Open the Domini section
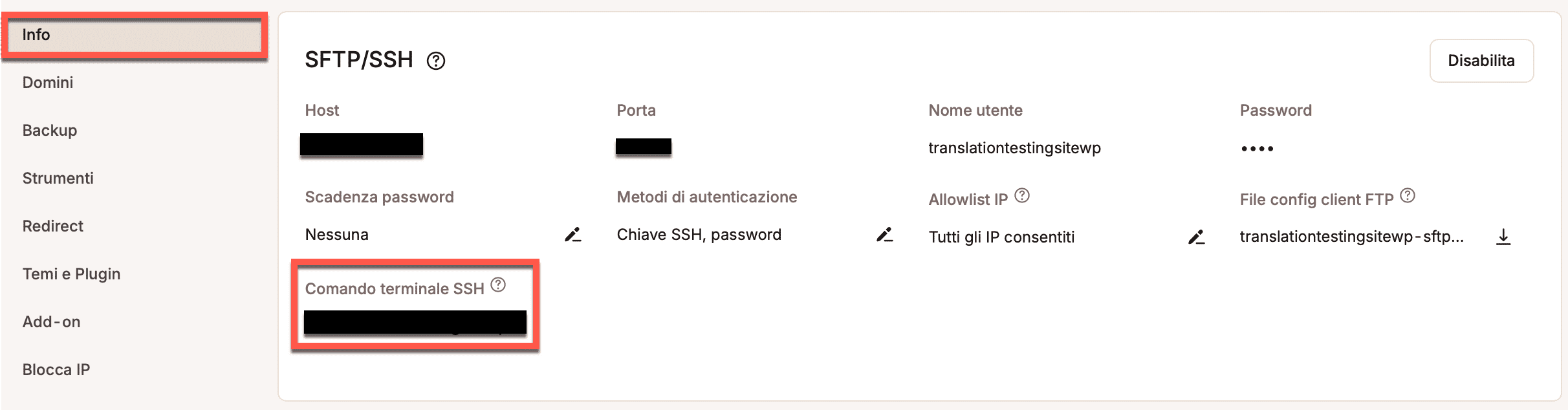This screenshot has height=410, width=1568. click(x=48, y=83)
